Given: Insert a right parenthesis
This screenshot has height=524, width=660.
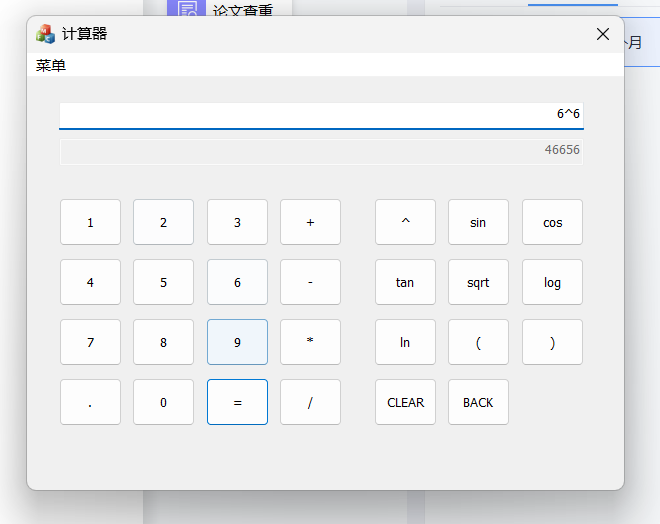Looking at the screenshot, I should tap(552, 342).
